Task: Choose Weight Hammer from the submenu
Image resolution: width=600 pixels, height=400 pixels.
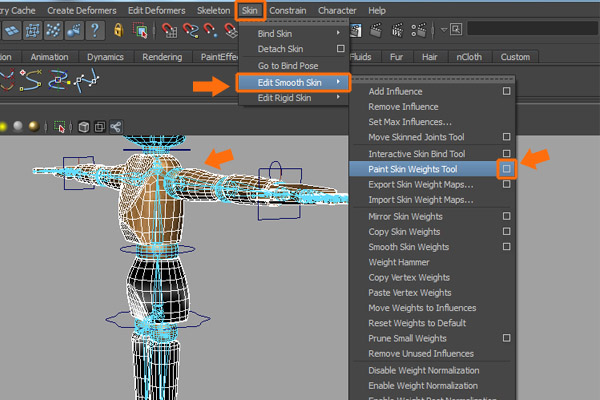Action: 399,263
